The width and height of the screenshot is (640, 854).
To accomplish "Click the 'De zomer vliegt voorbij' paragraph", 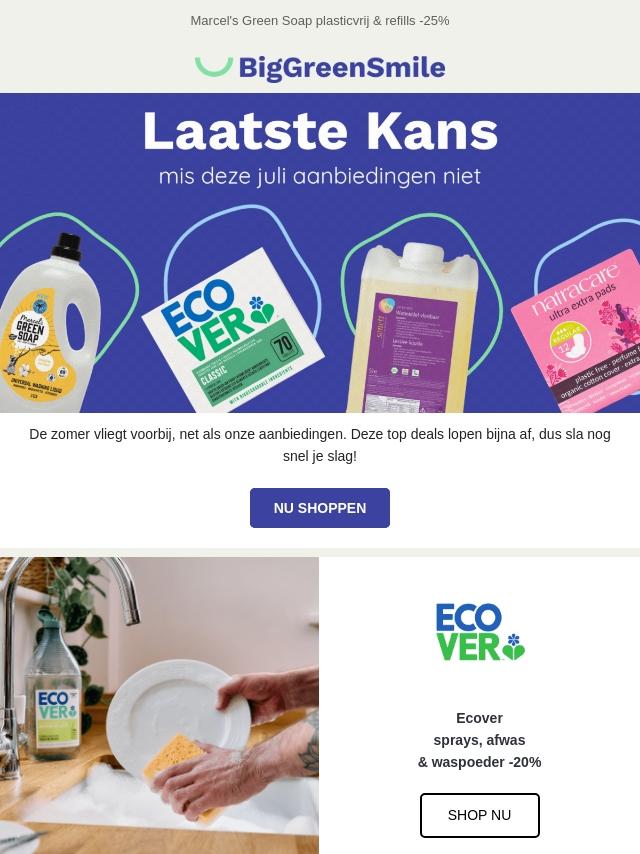I will pos(320,445).
